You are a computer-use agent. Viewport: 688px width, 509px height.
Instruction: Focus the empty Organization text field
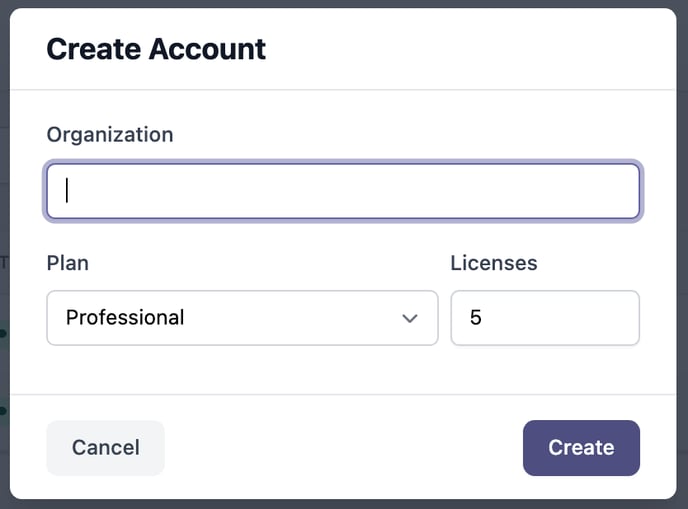343,191
